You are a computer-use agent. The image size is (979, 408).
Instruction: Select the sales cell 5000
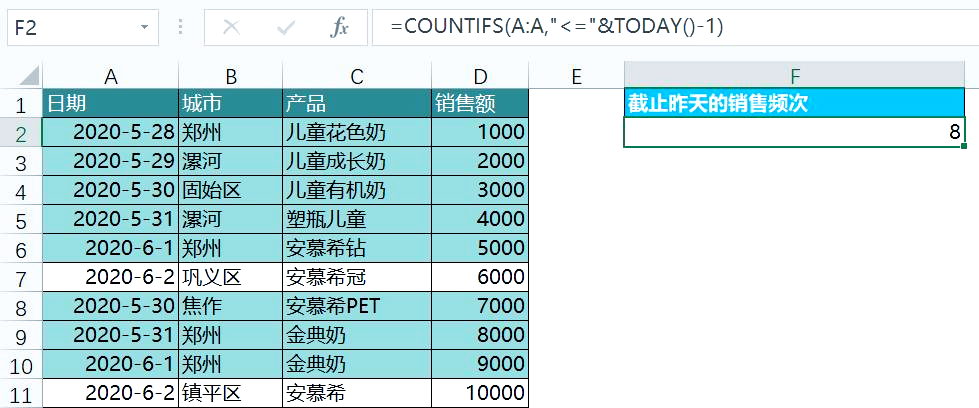pyautogui.click(x=480, y=249)
